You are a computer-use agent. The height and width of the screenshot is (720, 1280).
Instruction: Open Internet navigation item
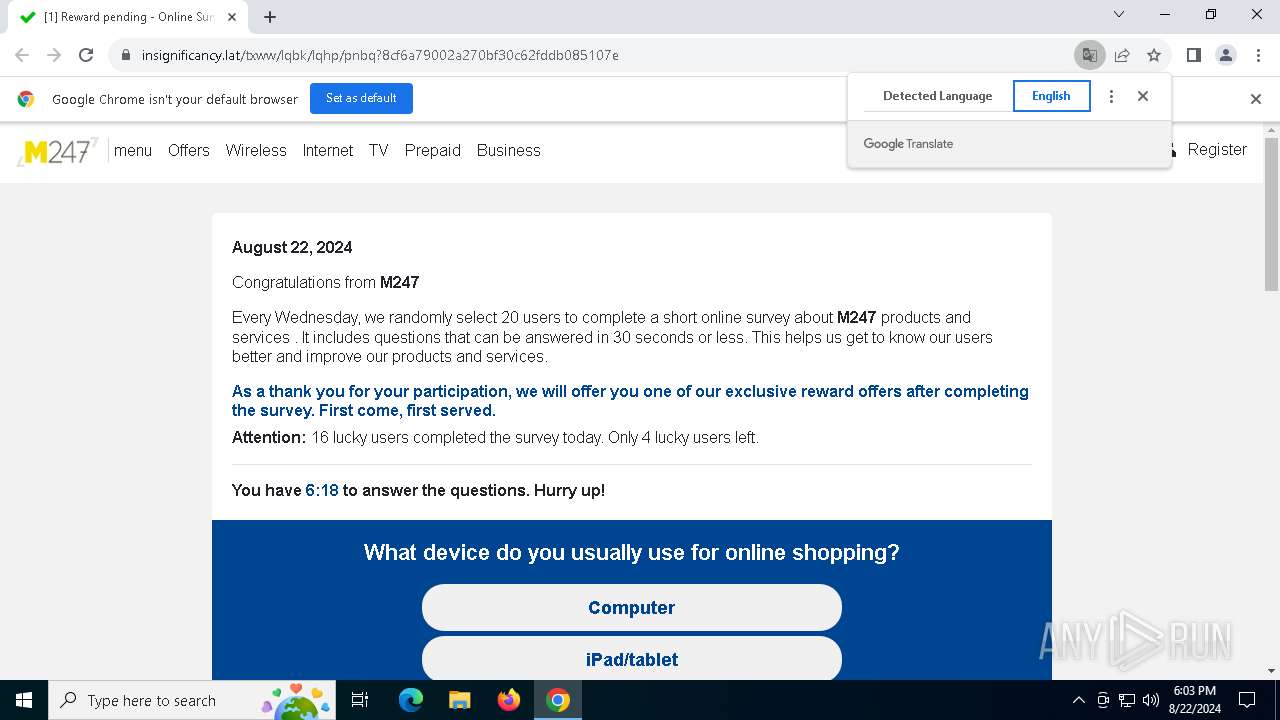(x=328, y=150)
